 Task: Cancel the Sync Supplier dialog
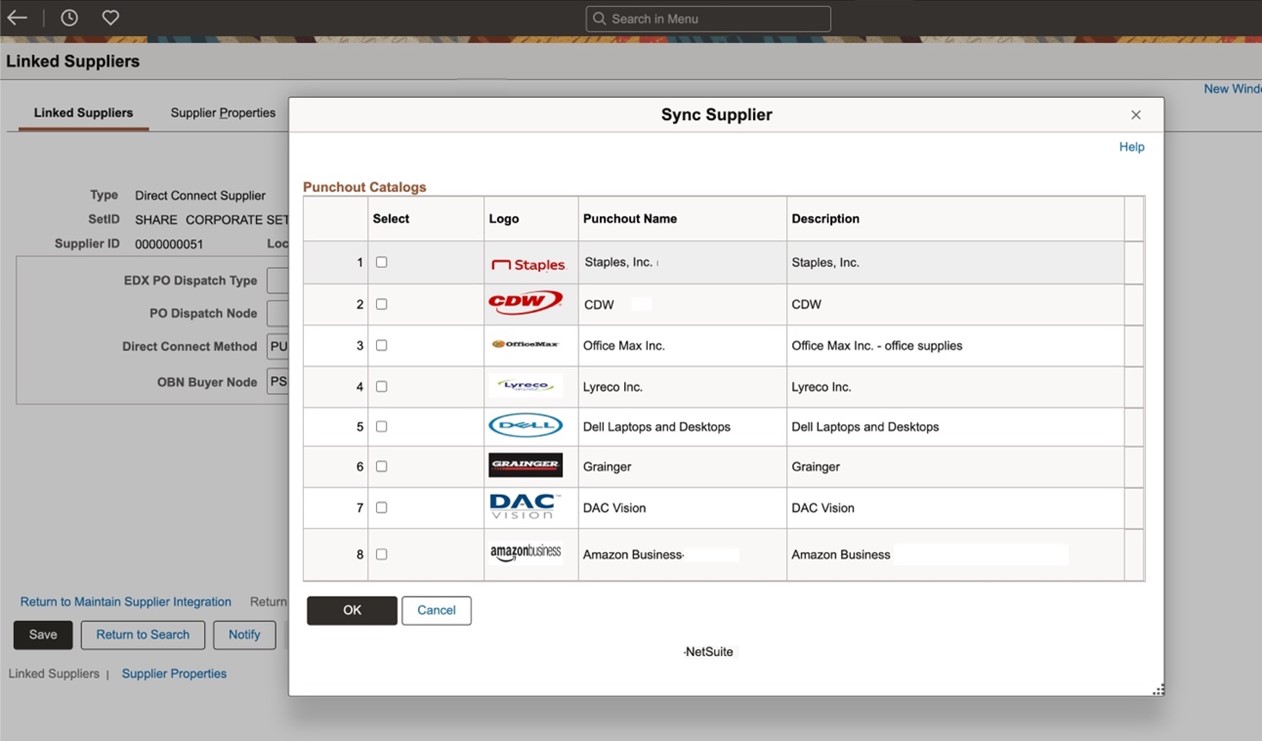pyautogui.click(x=436, y=610)
